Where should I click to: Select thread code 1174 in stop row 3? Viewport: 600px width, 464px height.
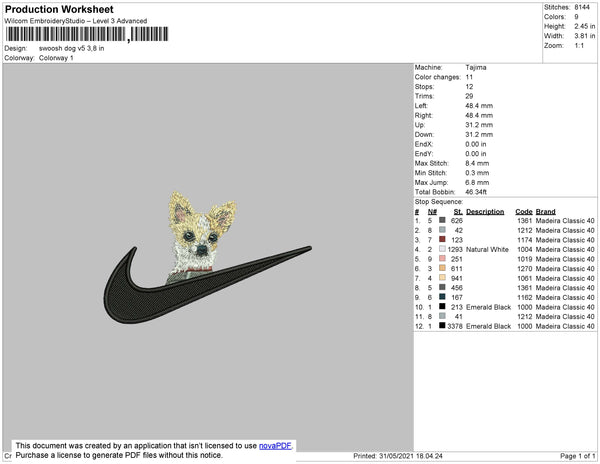tap(525, 240)
